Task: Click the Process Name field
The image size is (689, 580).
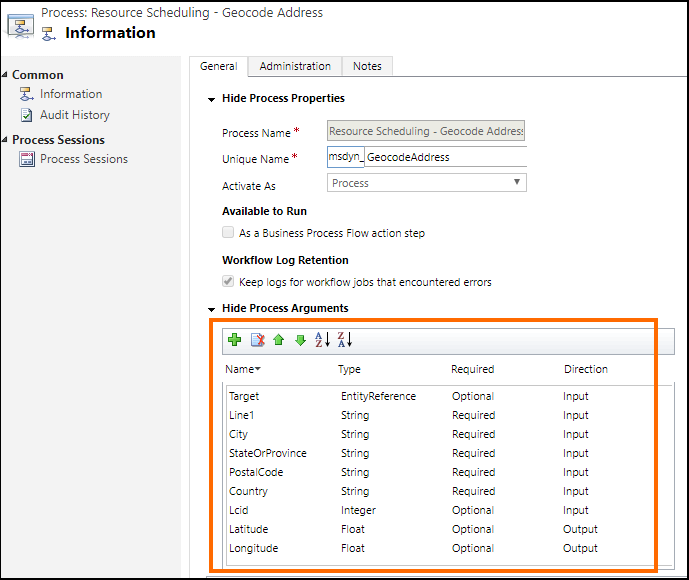Action: coord(426,130)
